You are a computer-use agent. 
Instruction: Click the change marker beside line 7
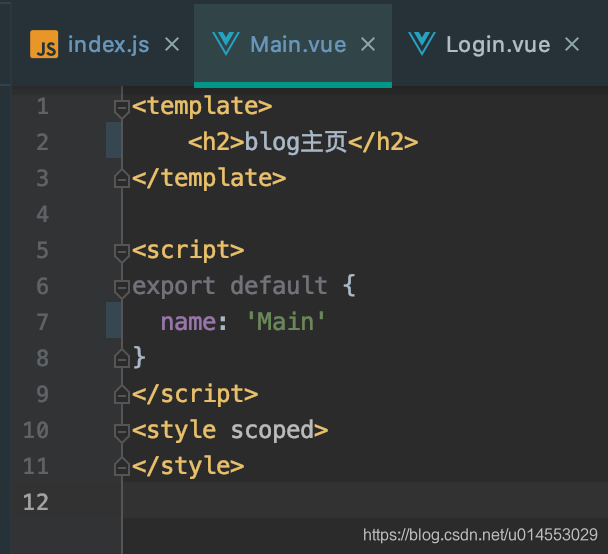click(x=113, y=320)
